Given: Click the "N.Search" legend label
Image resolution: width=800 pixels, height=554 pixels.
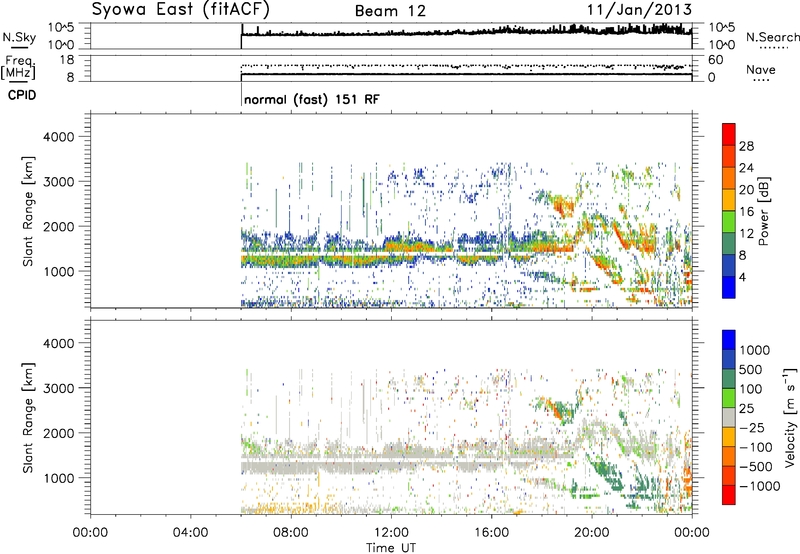Looking at the screenshot, I should pyautogui.click(x=772, y=37).
